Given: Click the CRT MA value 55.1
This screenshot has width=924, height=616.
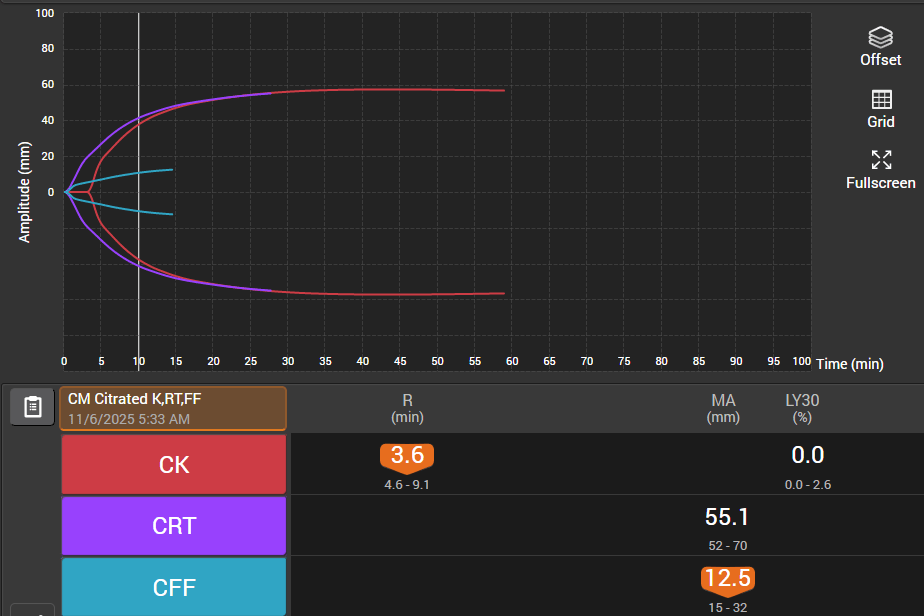Looking at the screenshot, I should click(x=727, y=517).
